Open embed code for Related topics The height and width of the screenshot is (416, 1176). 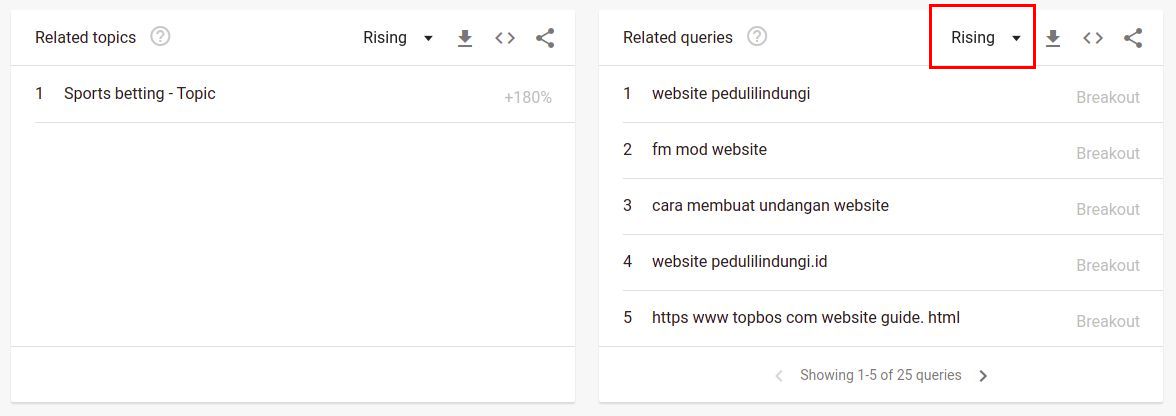pyautogui.click(x=505, y=38)
